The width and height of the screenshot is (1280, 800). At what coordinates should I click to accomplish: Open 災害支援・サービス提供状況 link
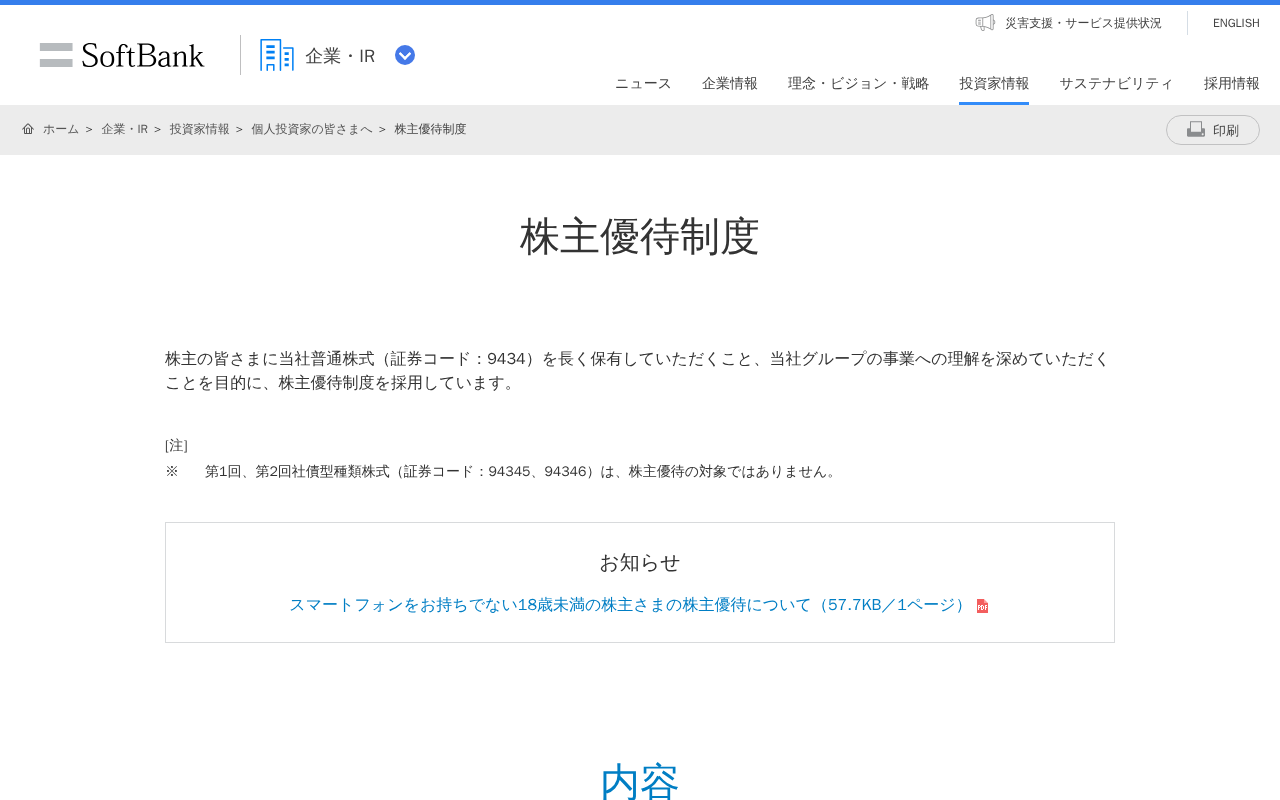(1083, 23)
